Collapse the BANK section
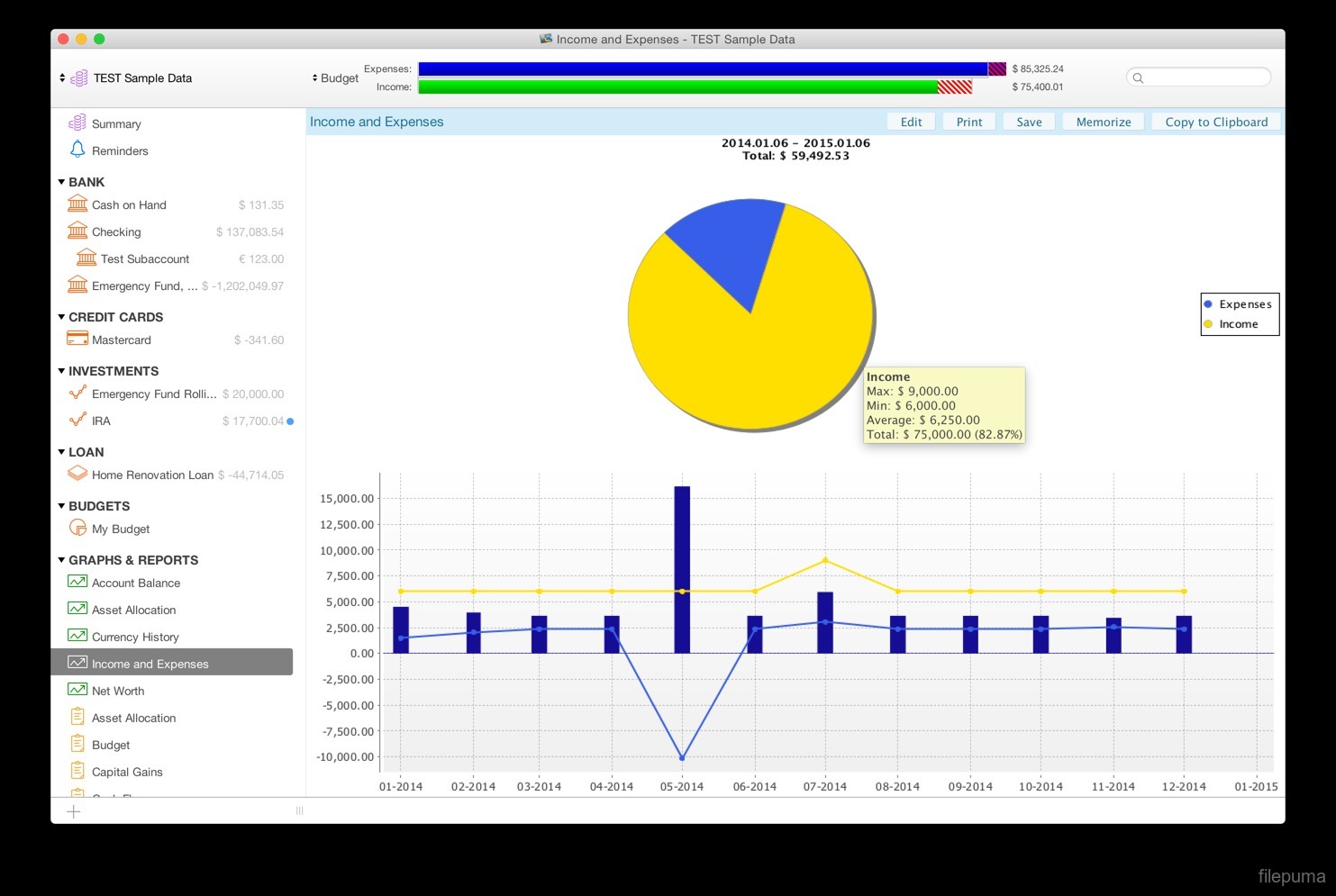The height and width of the screenshot is (896, 1336). 61,182
